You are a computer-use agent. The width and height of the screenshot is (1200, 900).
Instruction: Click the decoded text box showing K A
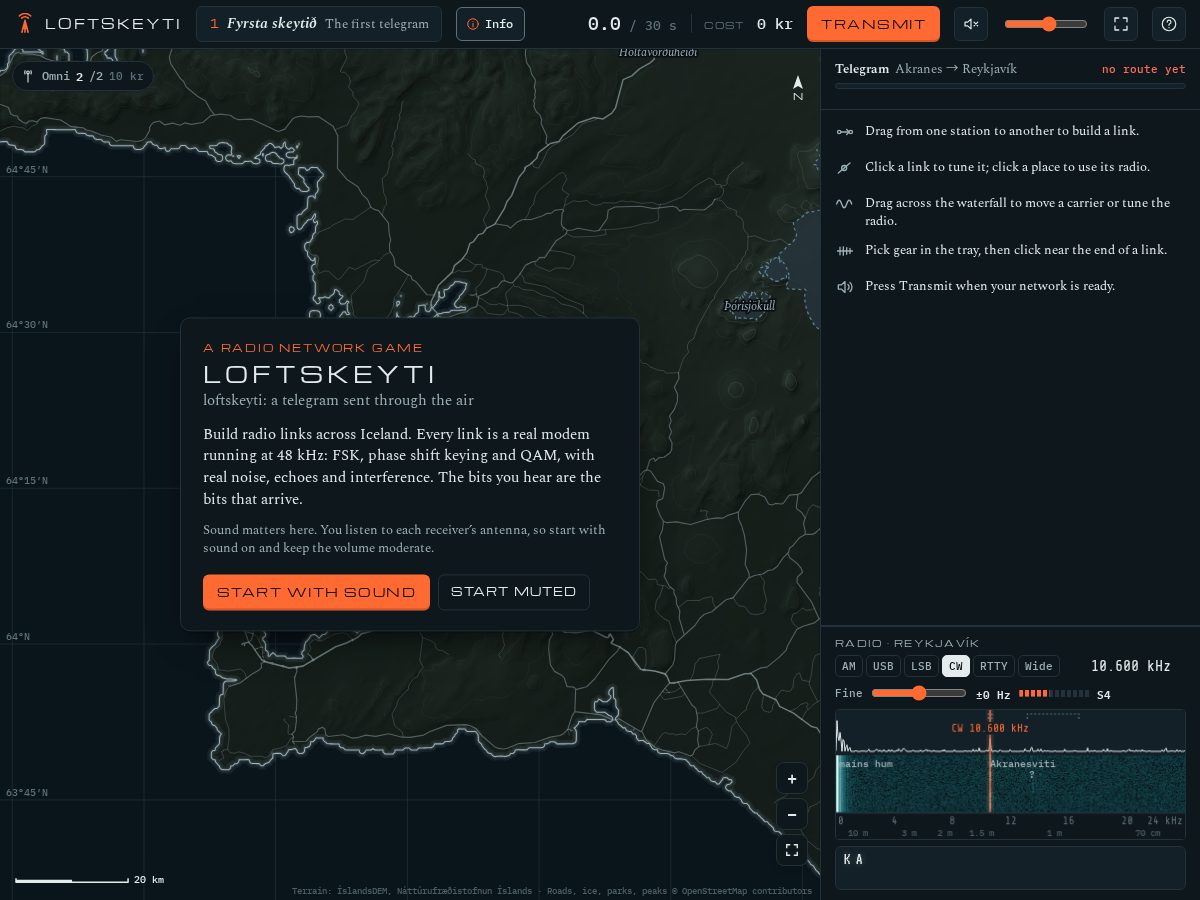coord(1010,868)
